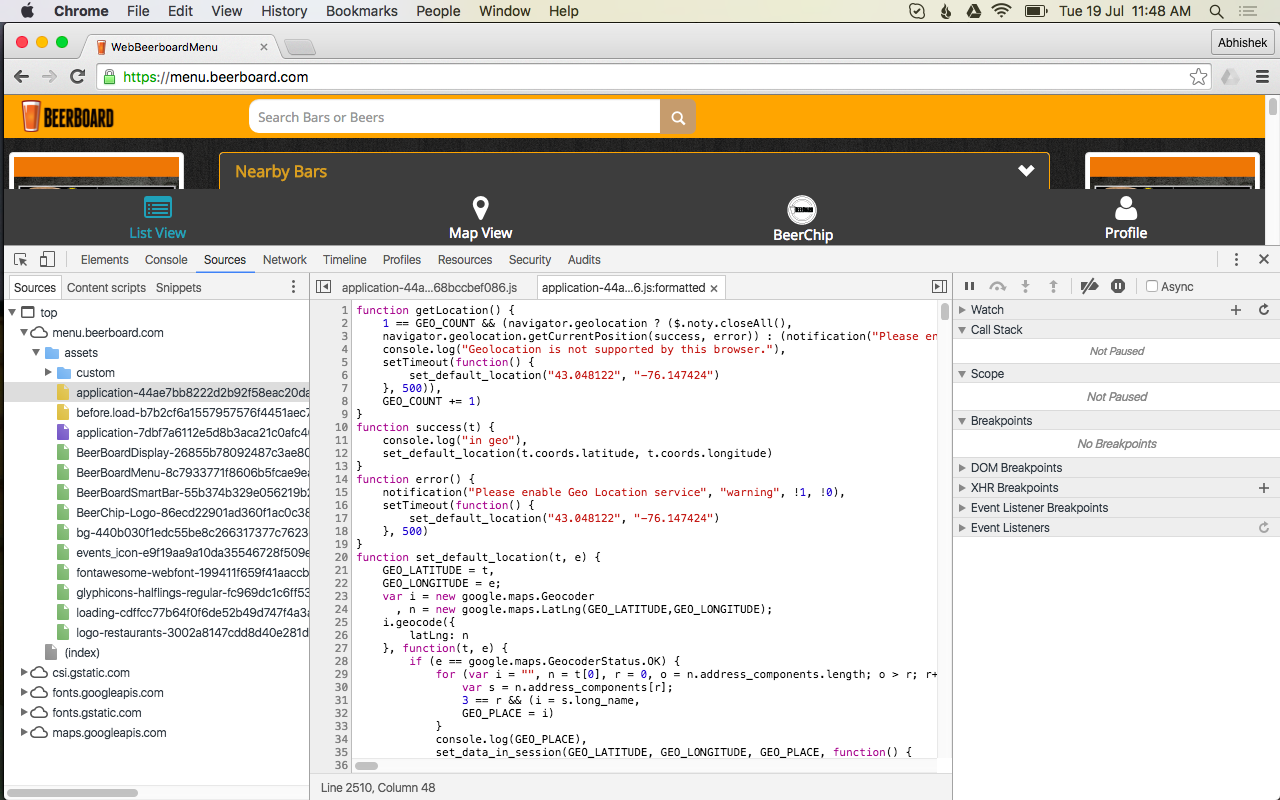Collapse menu.beerboard.com tree node
This screenshot has height=800, width=1280.
pyautogui.click(x=24, y=333)
